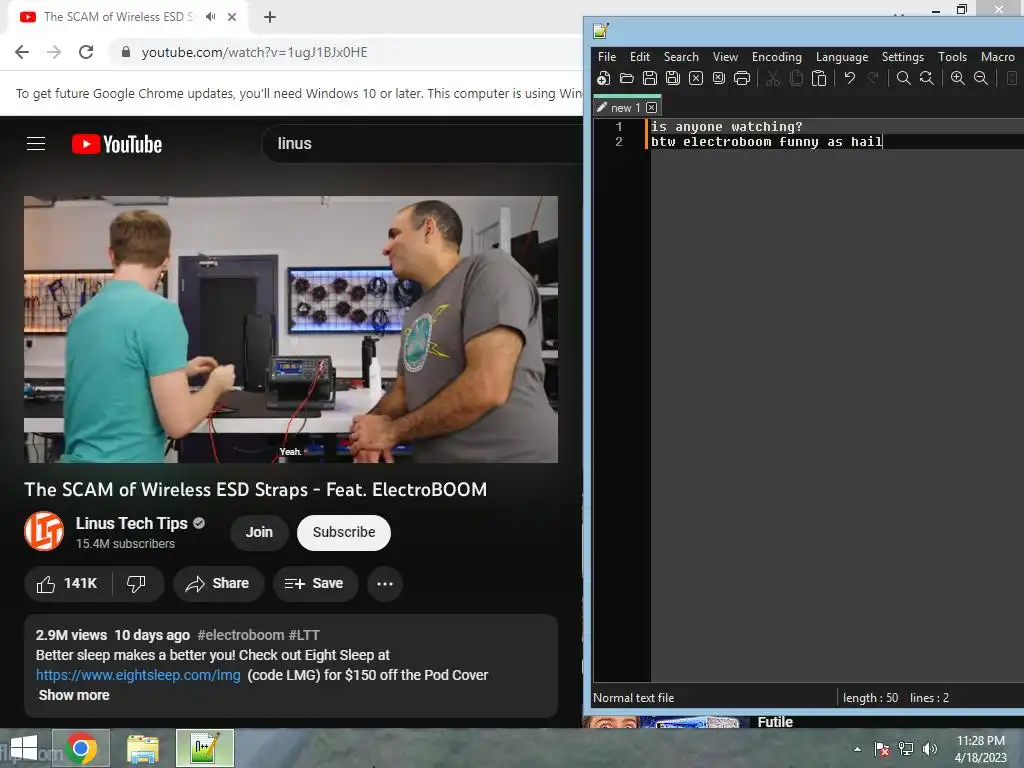Click the Chrome address bar URL
Viewport: 1024px width, 768px height.
point(255,52)
